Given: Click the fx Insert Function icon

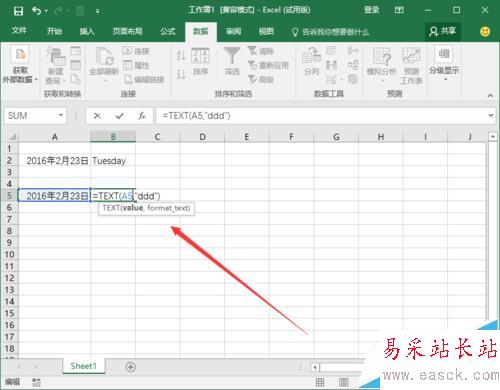Looking at the screenshot, I should coord(142,116).
